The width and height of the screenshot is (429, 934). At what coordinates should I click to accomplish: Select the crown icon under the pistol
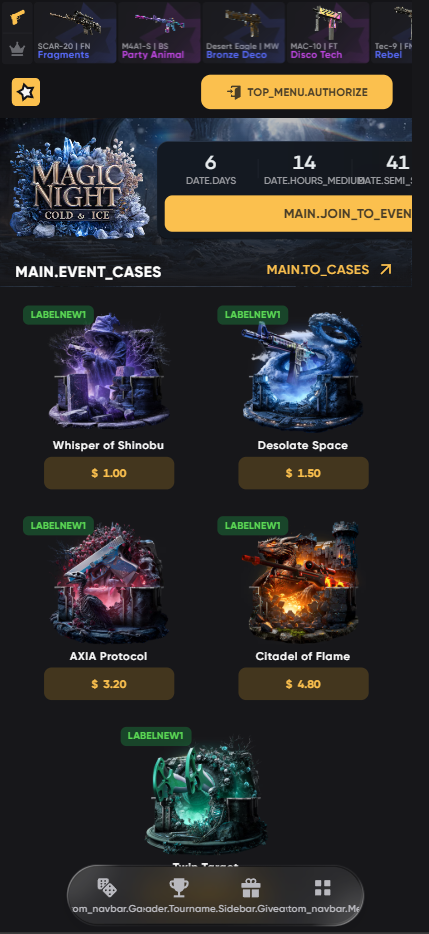(x=17, y=49)
